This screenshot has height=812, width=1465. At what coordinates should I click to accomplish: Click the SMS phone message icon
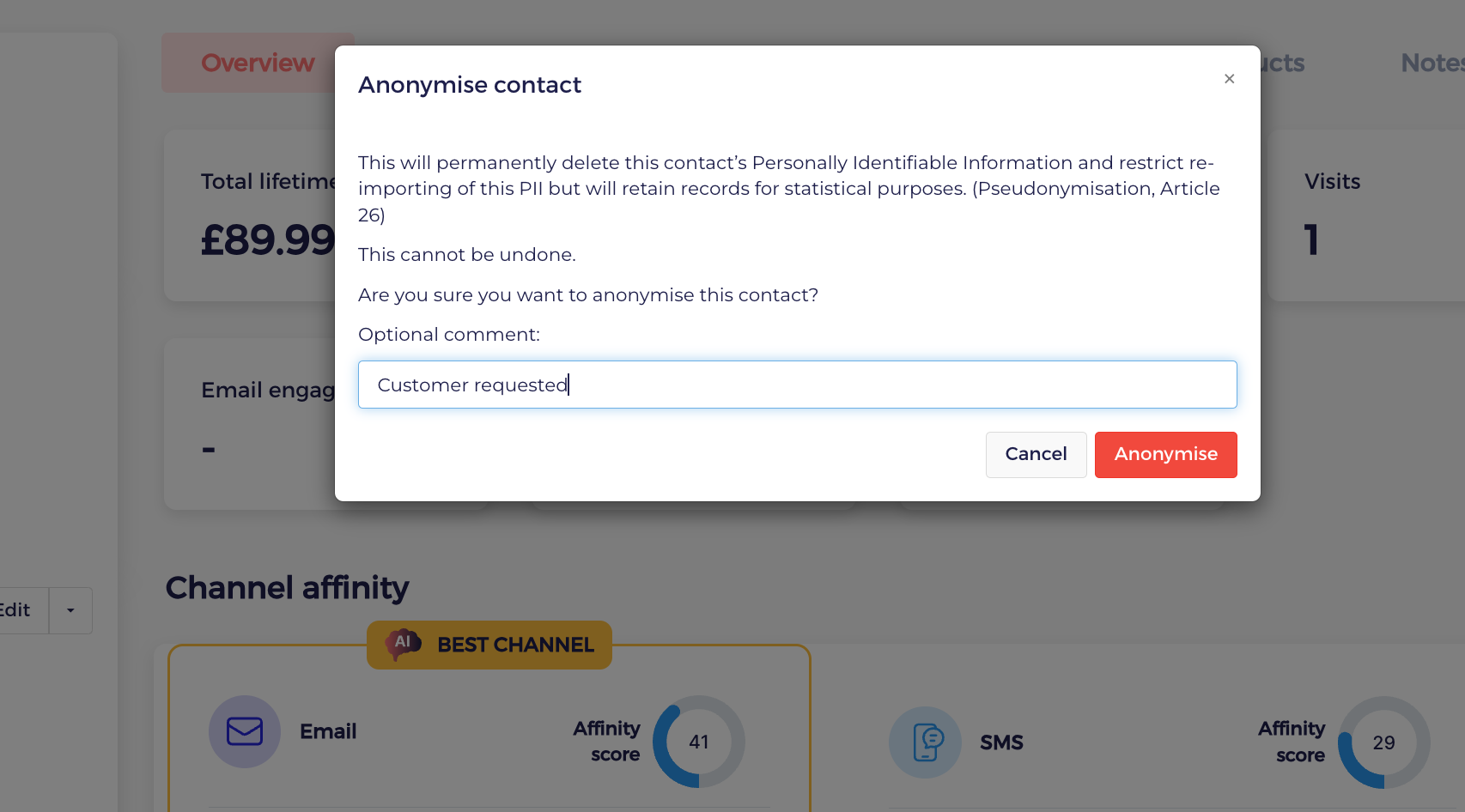[925, 742]
